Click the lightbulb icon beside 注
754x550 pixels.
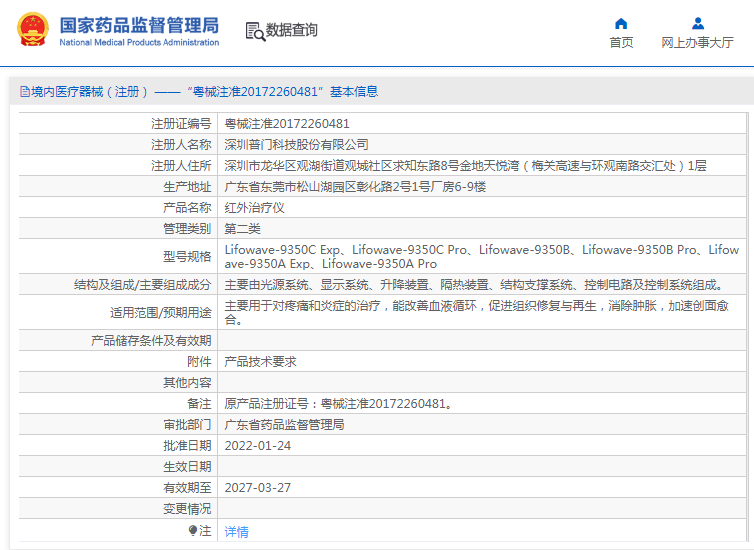[194, 531]
